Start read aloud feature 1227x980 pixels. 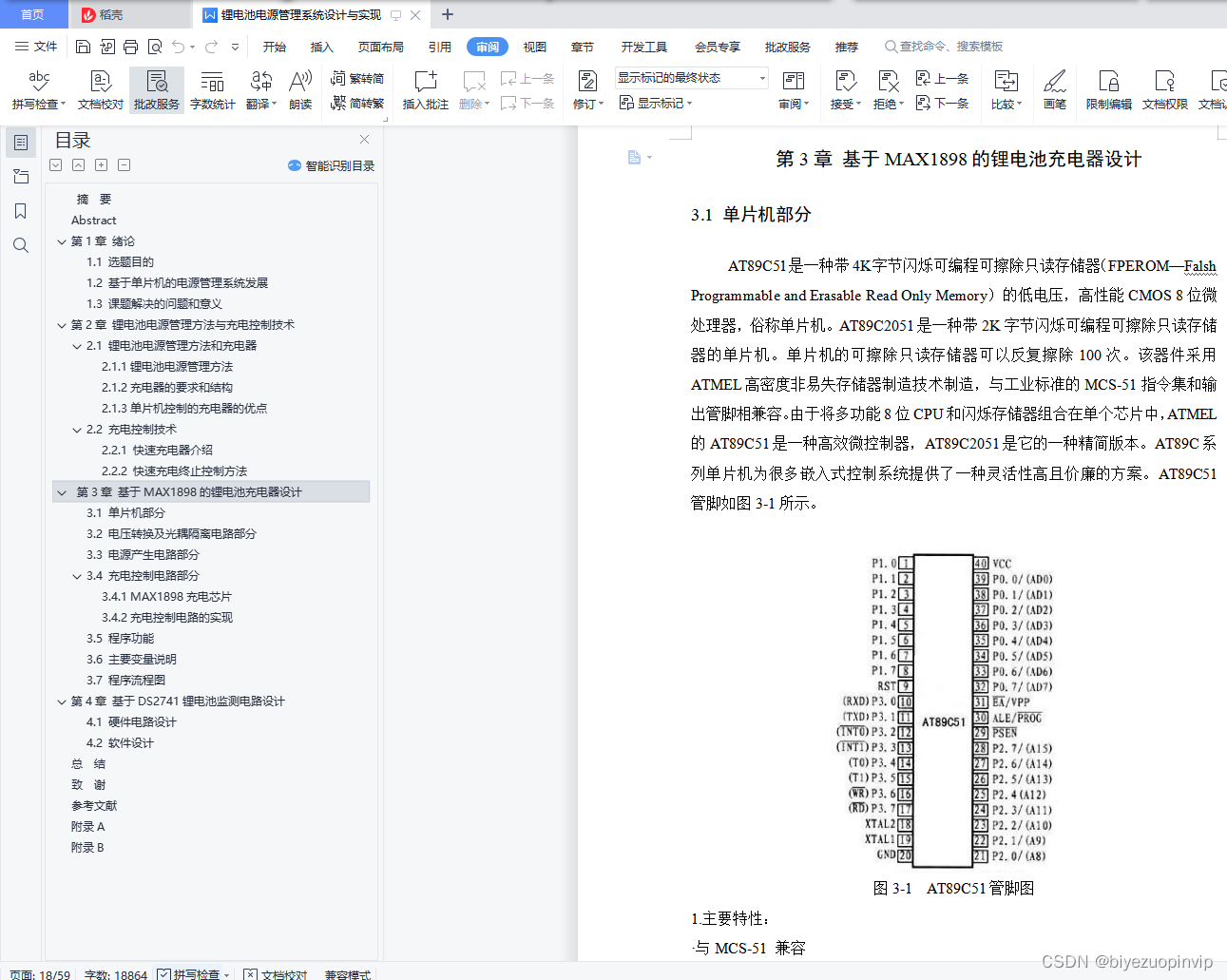(x=300, y=90)
